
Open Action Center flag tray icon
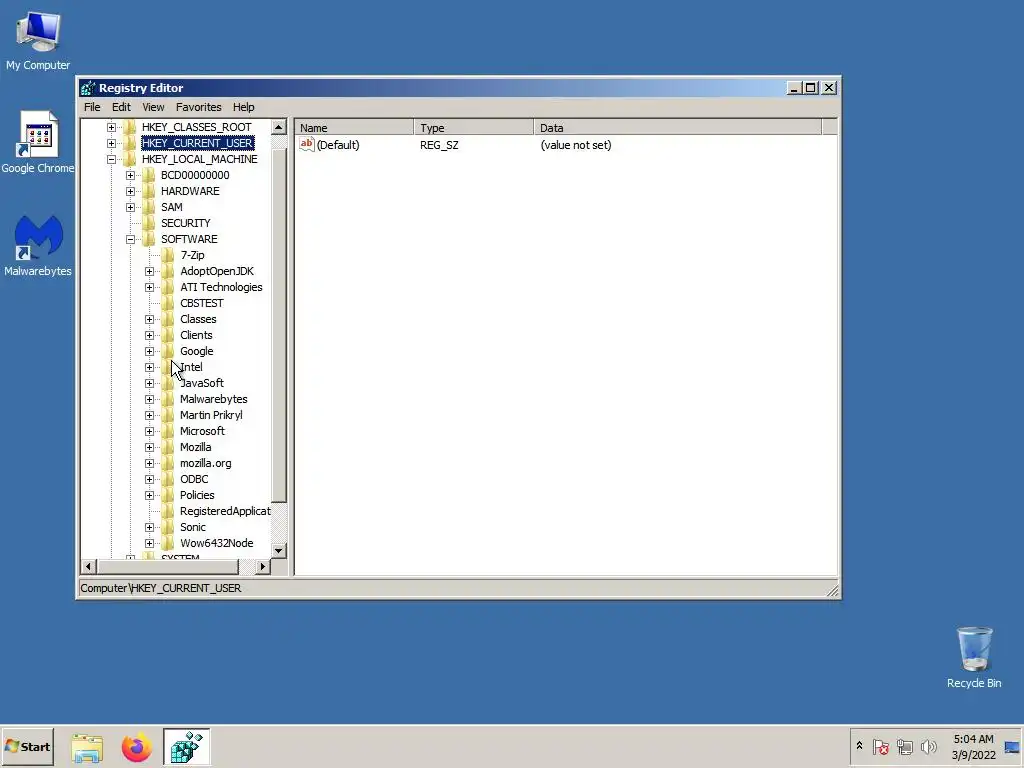tap(880, 746)
